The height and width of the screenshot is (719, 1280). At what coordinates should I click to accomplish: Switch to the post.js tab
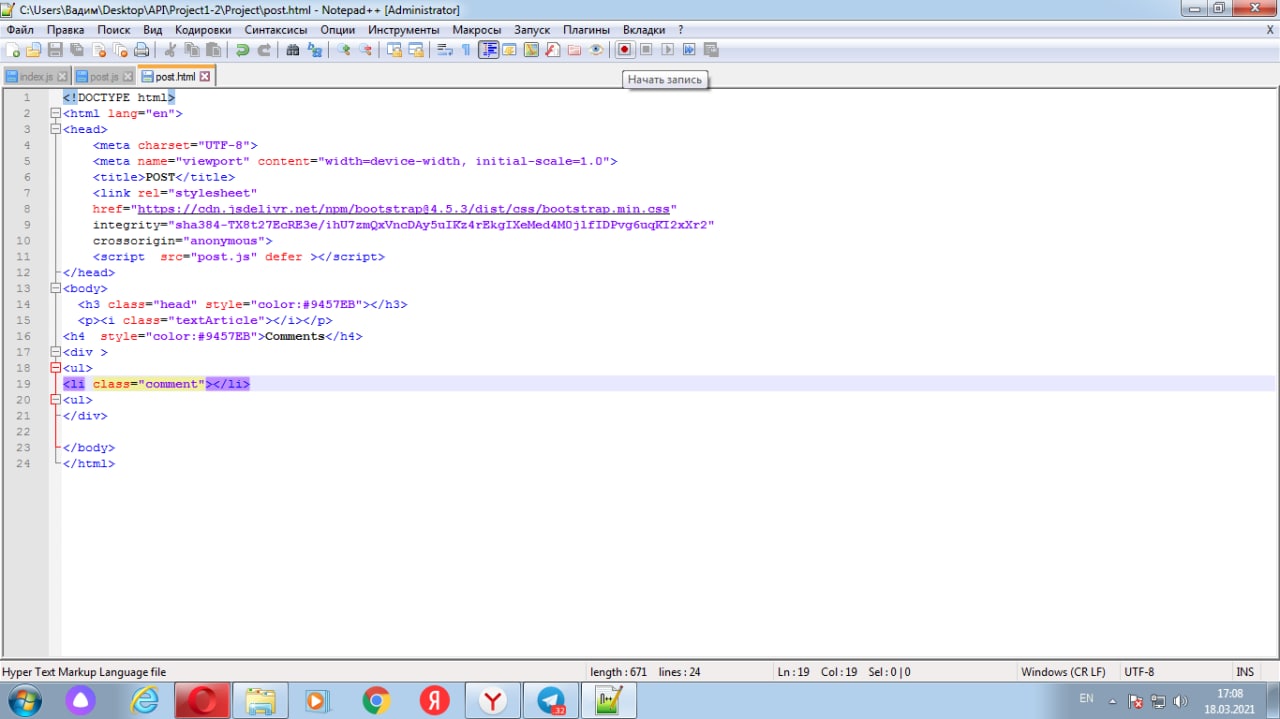(x=104, y=77)
